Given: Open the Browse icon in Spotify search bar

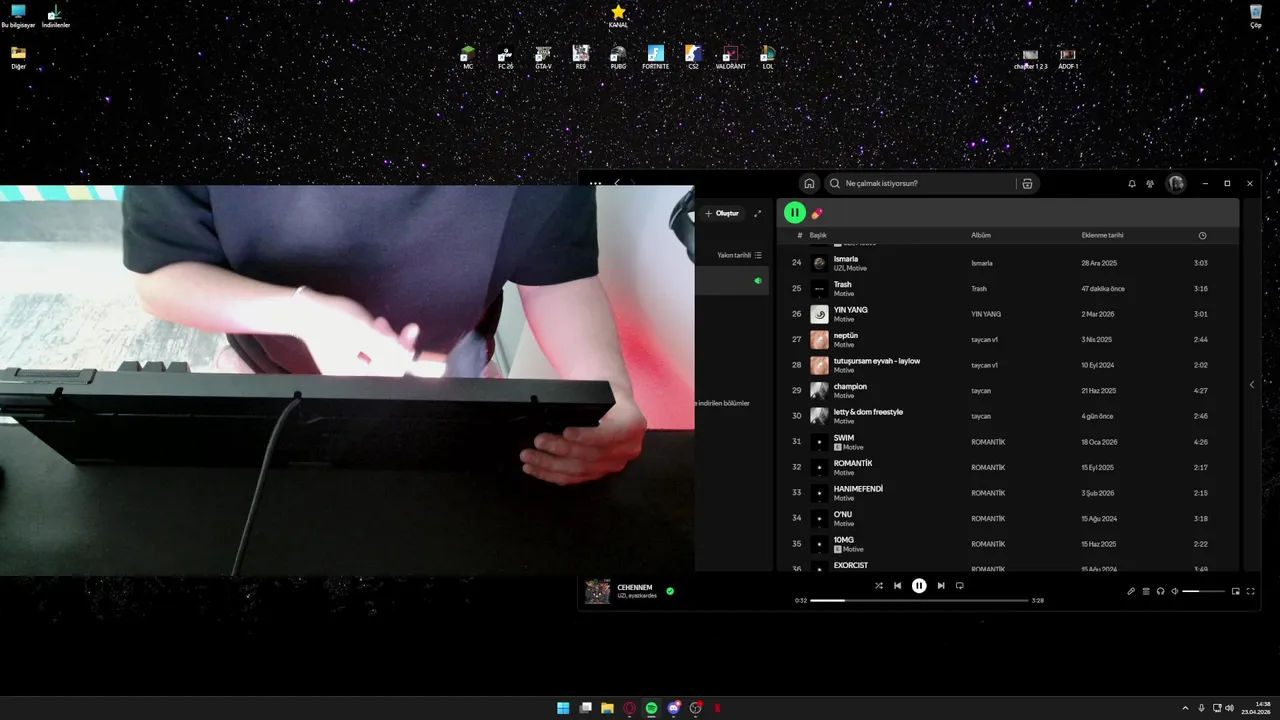Looking at the screenshot, I should point(1027,183).
